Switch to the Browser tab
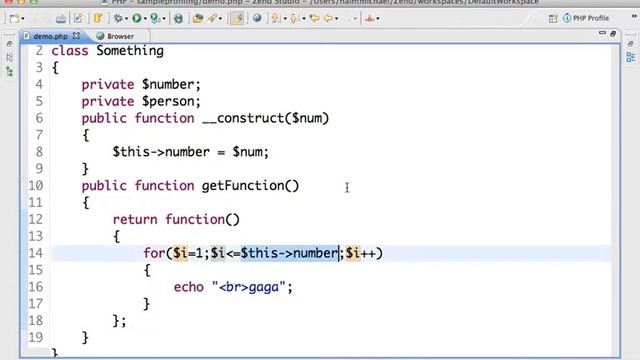This screenshot has height=360, width=640. 116,36
